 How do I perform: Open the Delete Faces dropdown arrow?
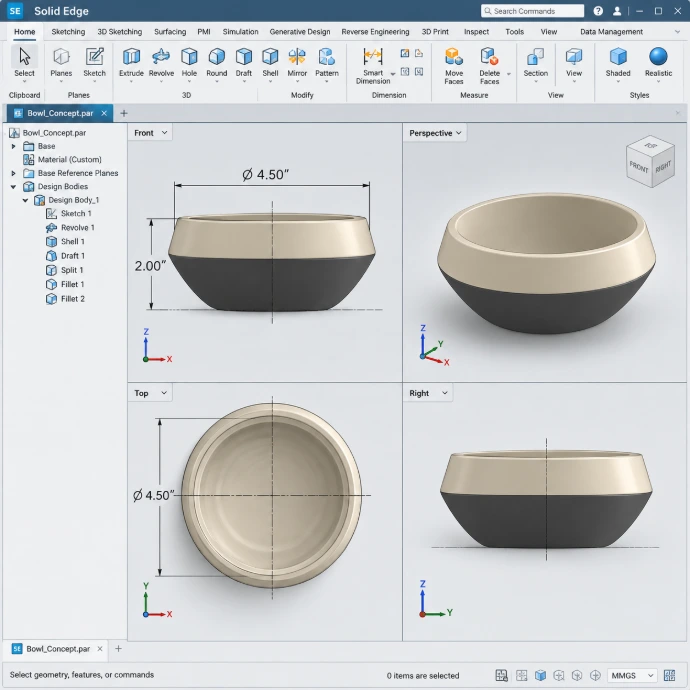click(509, 74)
